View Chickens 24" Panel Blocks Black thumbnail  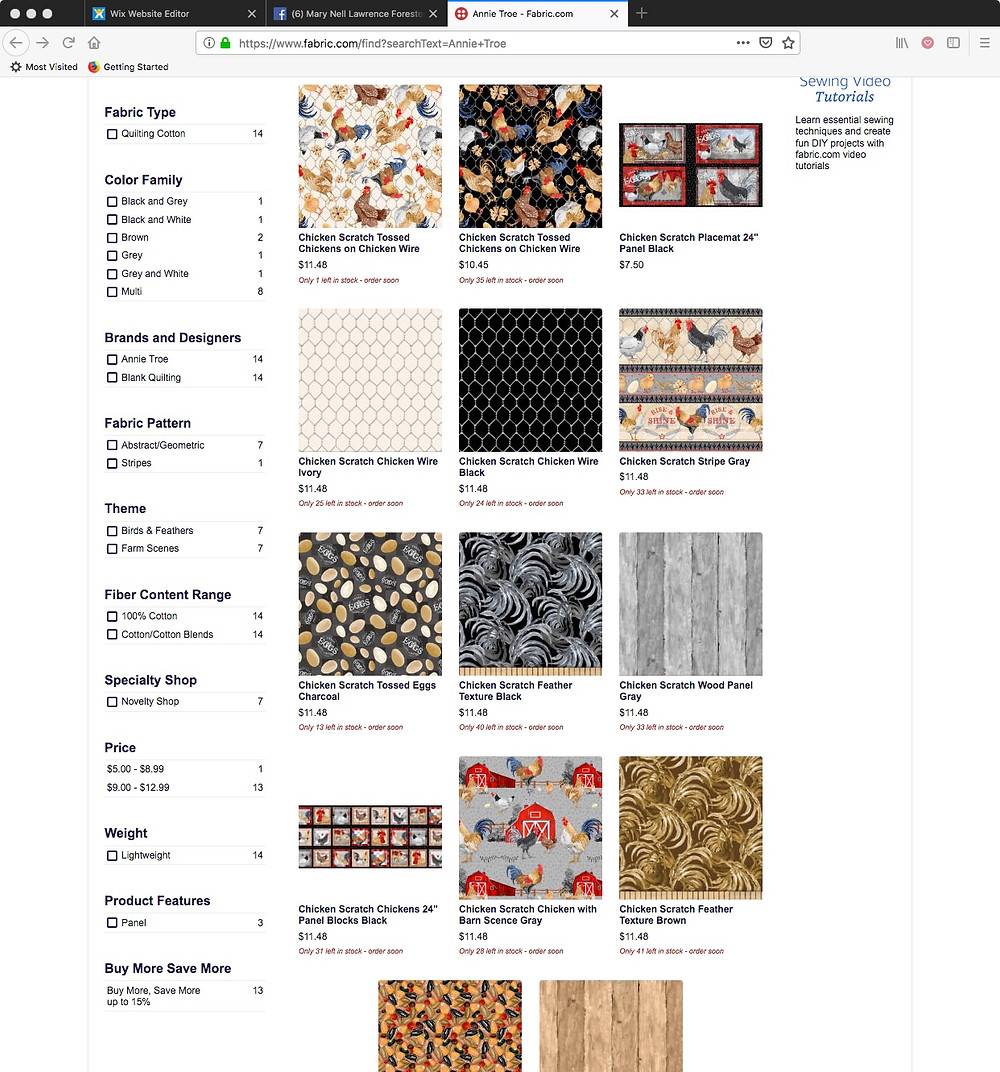click(x=370, y=836)
